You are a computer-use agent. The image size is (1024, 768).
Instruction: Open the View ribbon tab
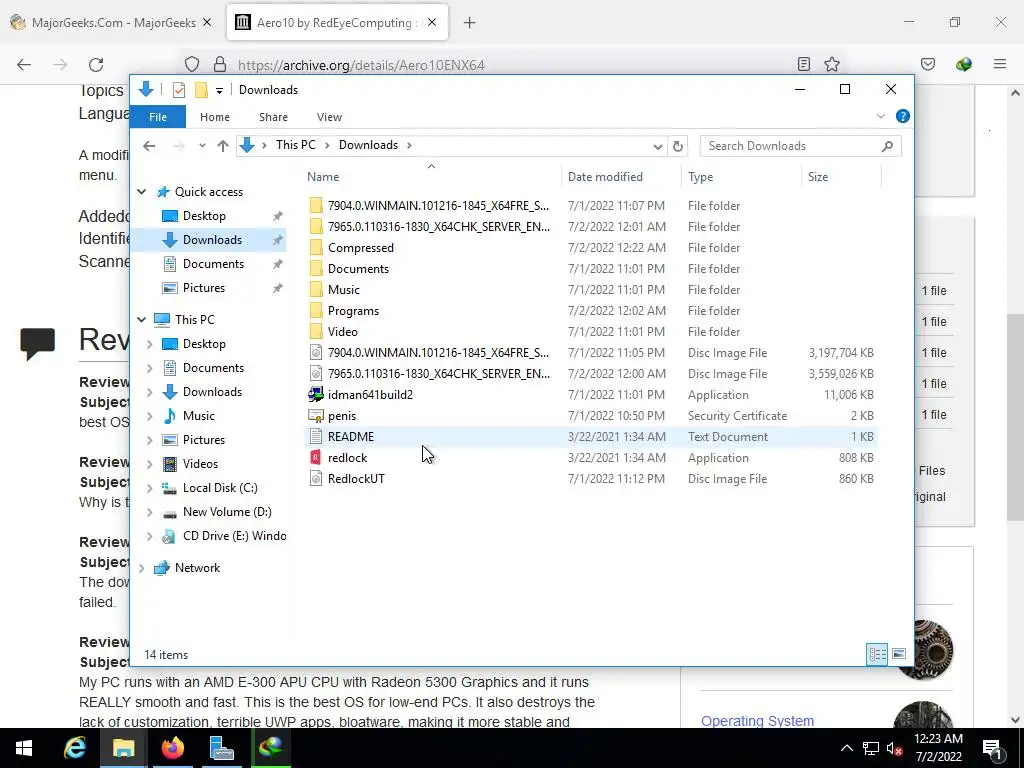pyautogui.click(x=329, y=117)
